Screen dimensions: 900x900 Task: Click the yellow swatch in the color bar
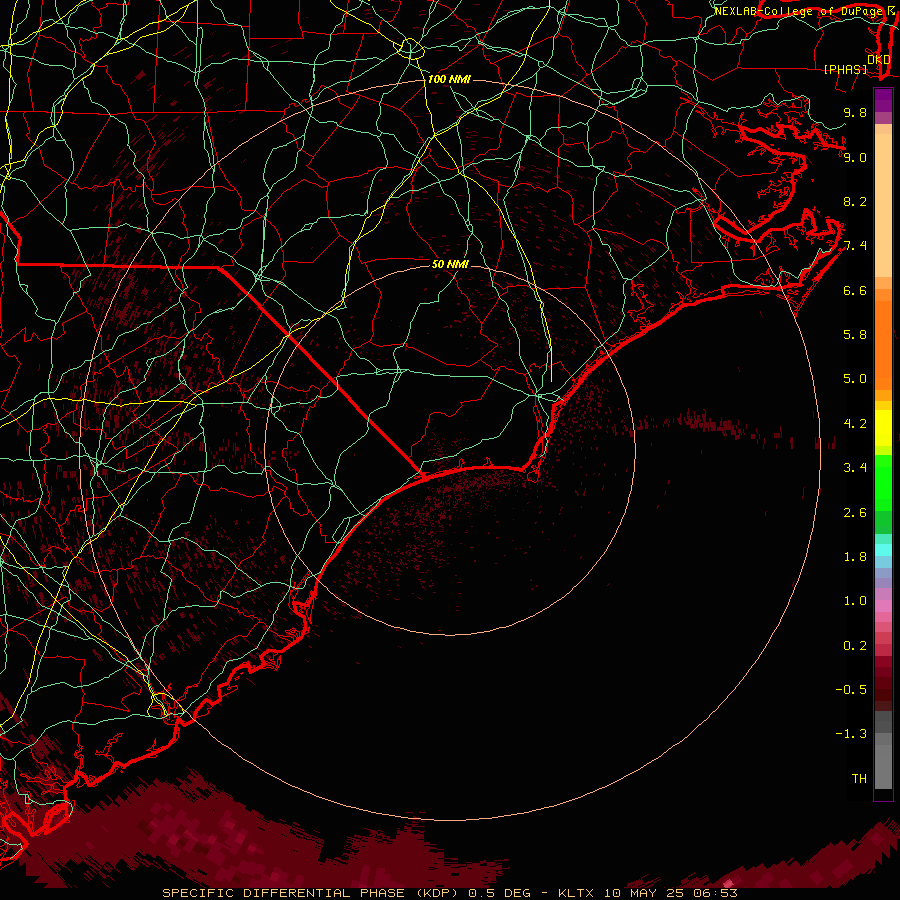pos(883,428)
